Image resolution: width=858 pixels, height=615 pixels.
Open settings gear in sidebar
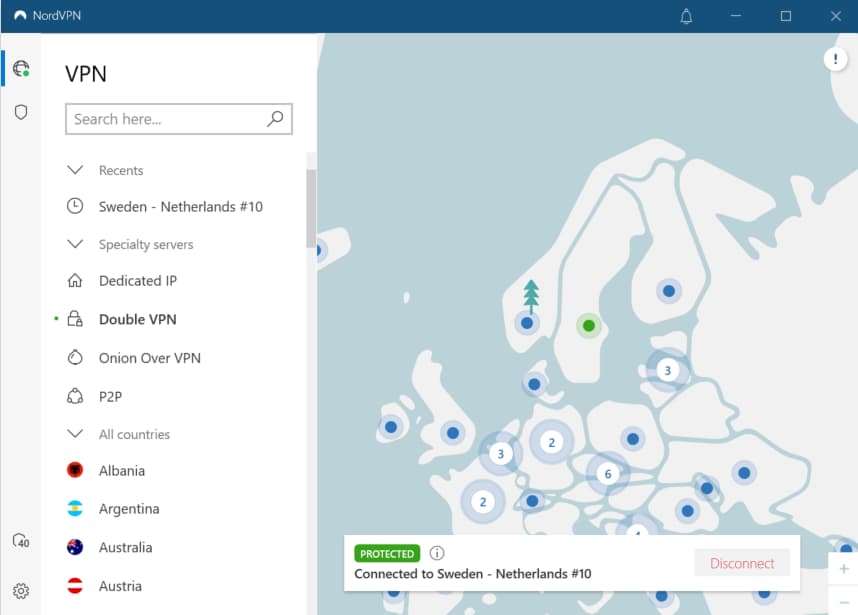point(21,591)
